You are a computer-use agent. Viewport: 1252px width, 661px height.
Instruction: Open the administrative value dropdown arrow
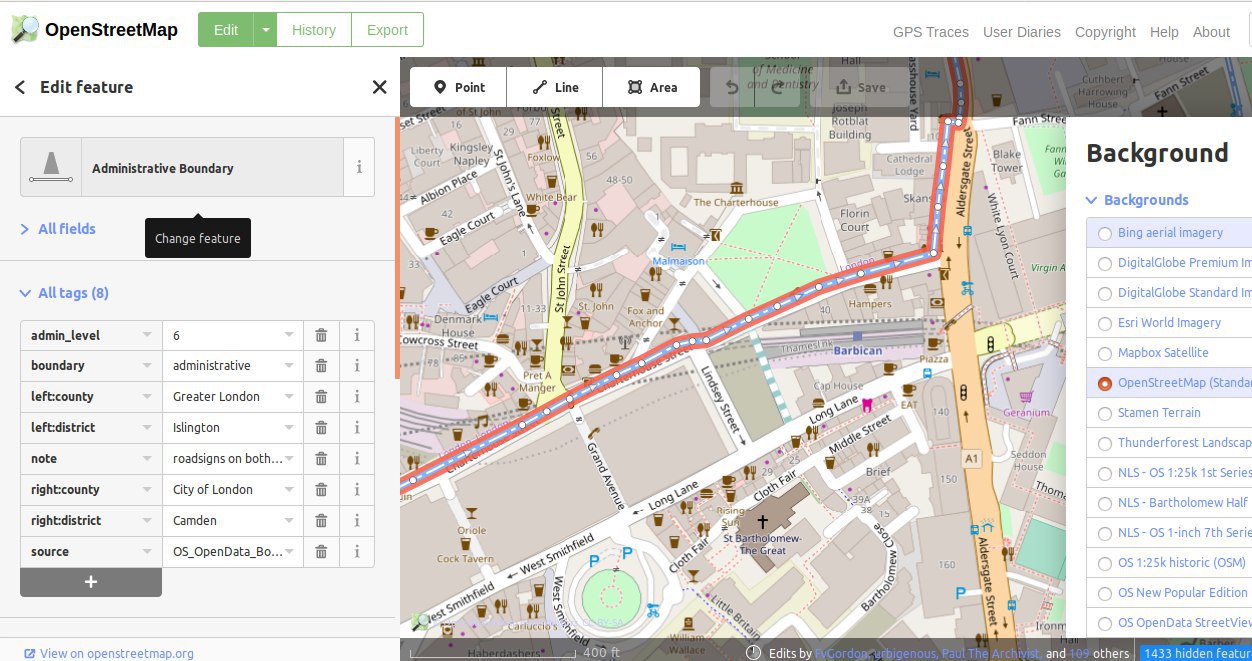pos(289,366)
